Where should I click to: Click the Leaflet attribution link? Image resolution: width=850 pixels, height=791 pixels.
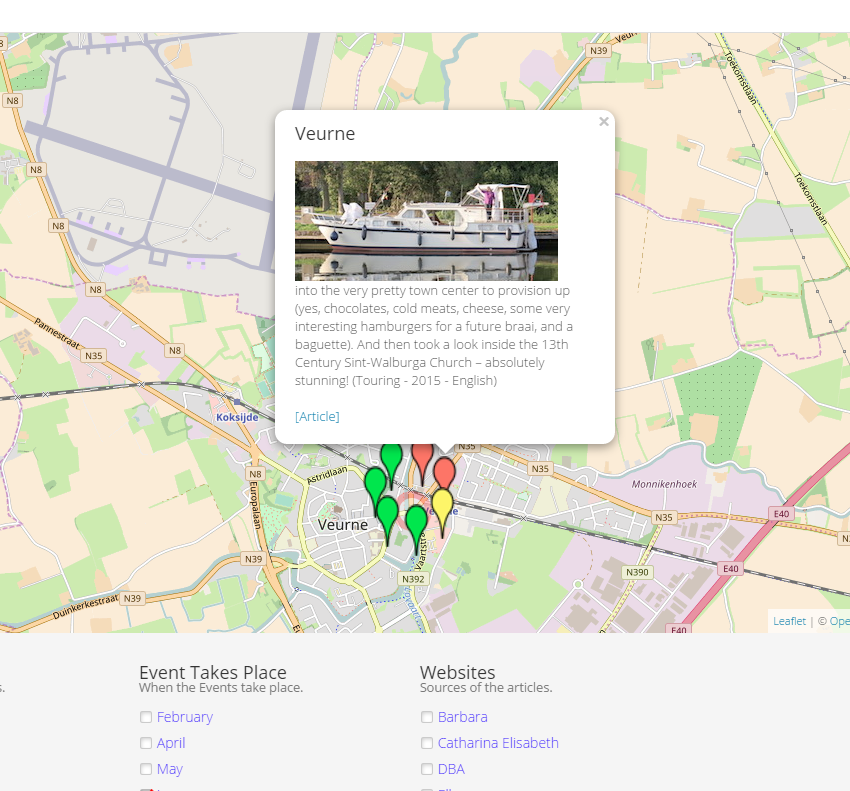[789, 621]
